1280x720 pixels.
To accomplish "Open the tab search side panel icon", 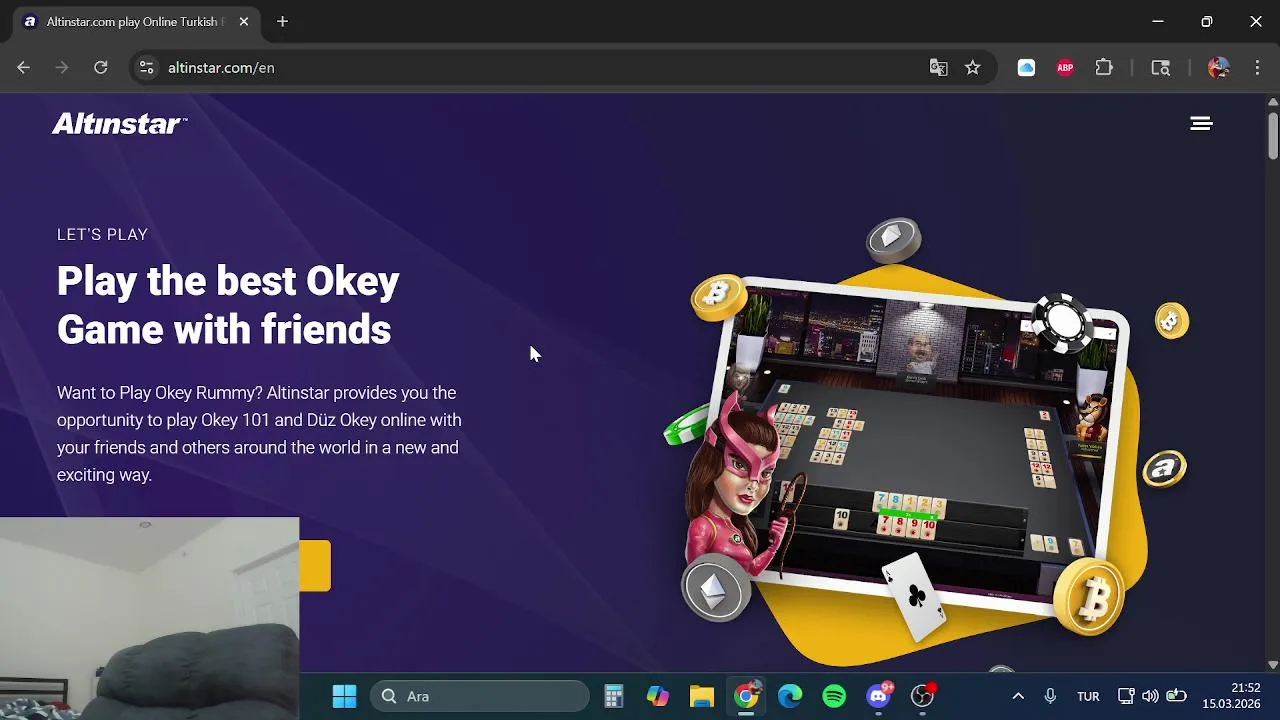I will click(x=1160, y=67).
